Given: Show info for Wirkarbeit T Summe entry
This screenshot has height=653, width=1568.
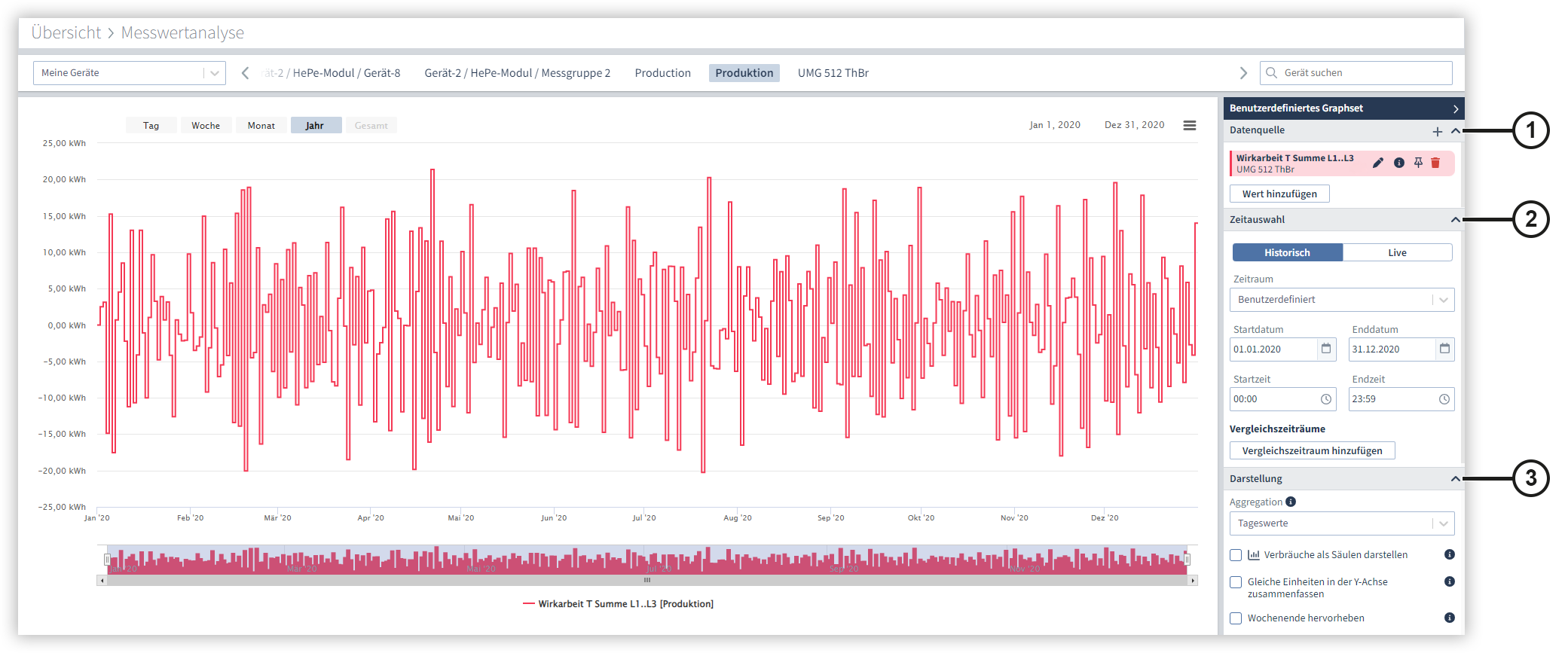Looking at the screenshot, I should (1399, 163).
